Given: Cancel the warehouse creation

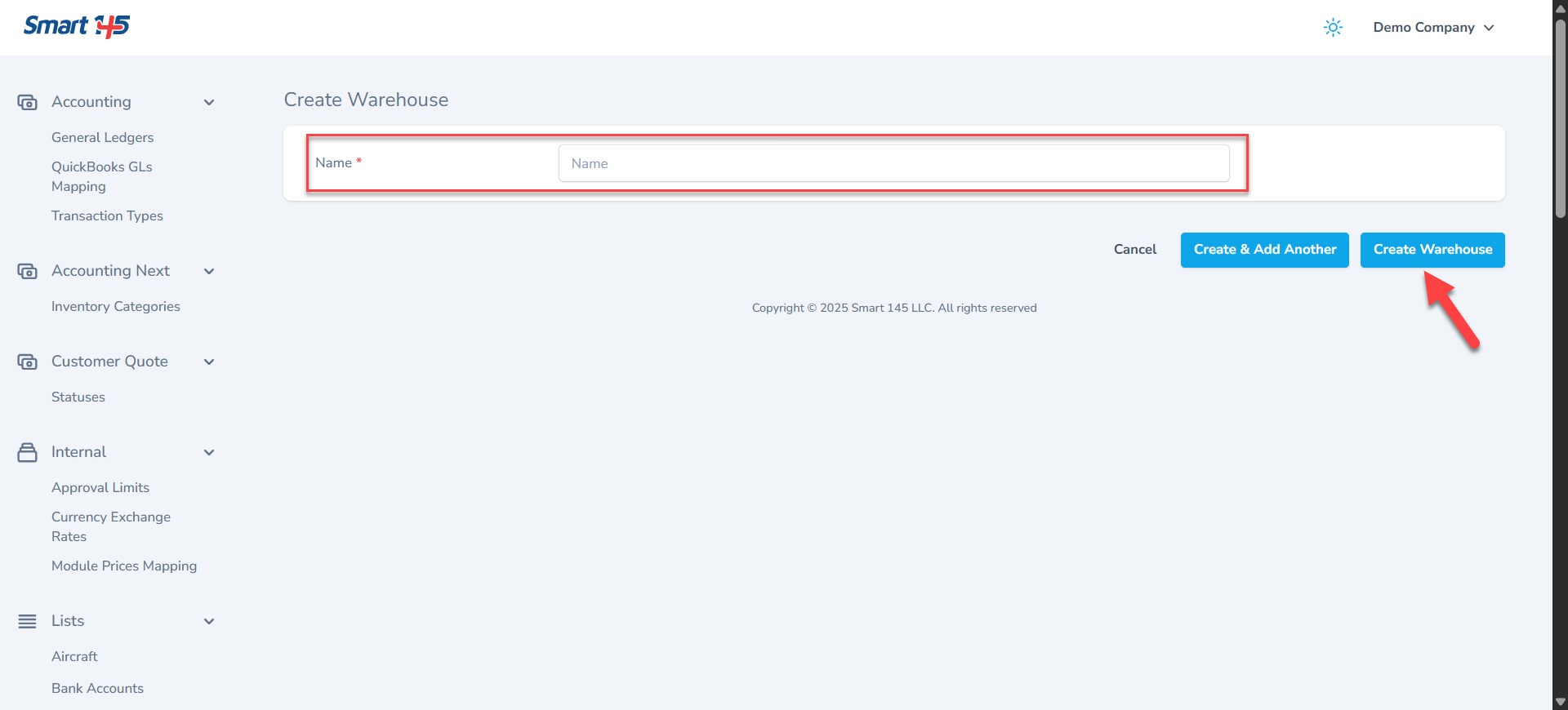Looking at the screenshot, I should 1134,250.
